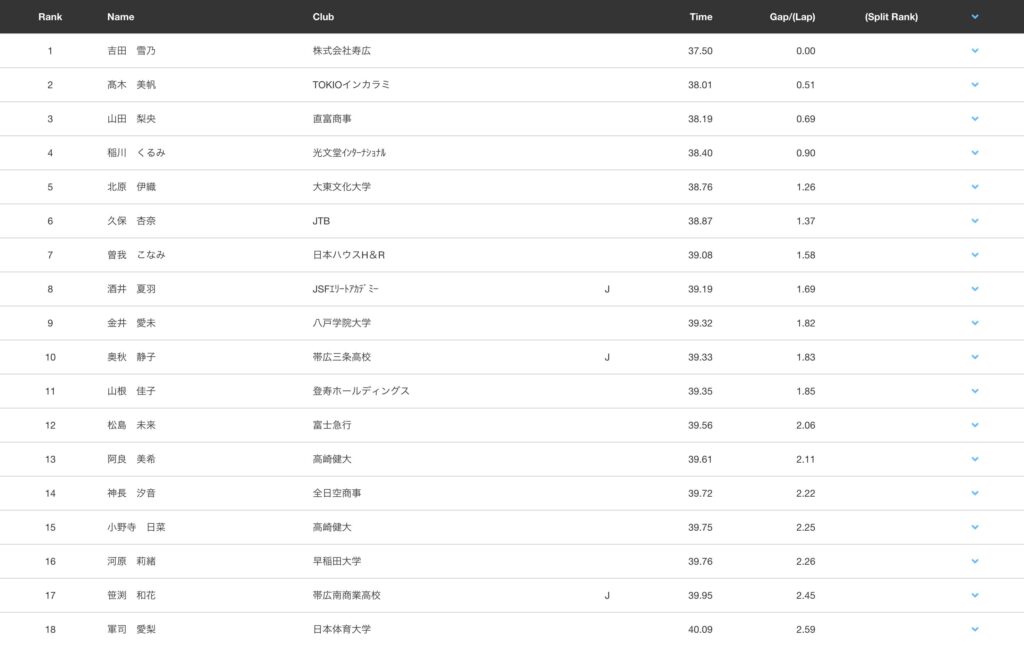The image size is (1024, 646).
Task: Click the Gap/(Lap) column header
Action: click(792, 17)
